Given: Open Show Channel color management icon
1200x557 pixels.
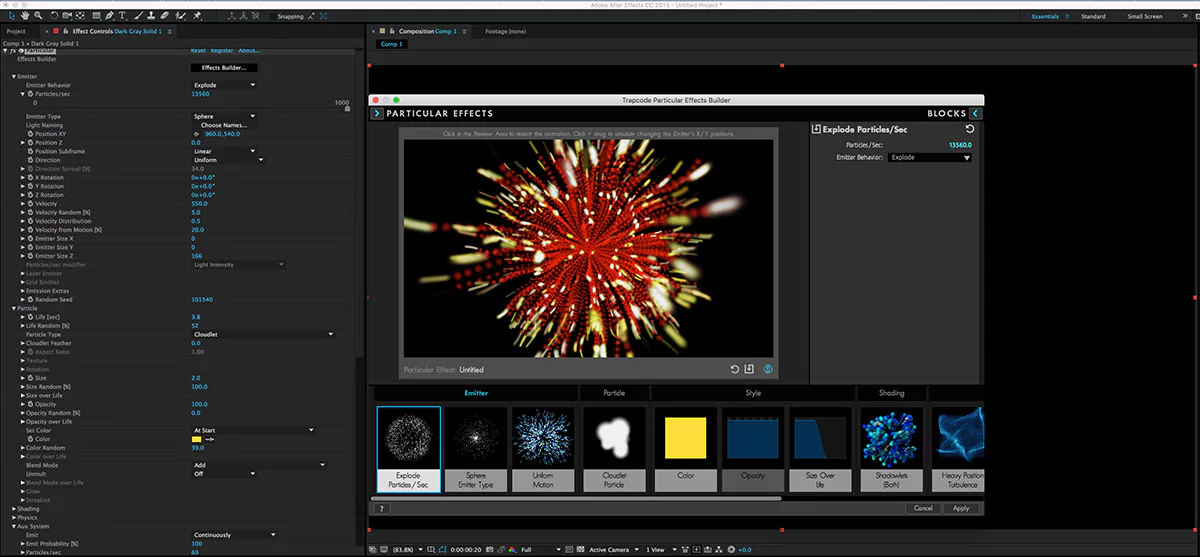Looking at the screenshot, I should [510, 549].
